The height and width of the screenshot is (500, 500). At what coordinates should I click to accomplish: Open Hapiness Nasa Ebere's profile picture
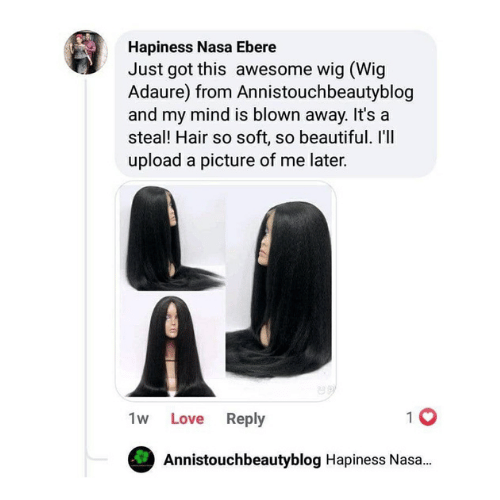coord(86,52)
